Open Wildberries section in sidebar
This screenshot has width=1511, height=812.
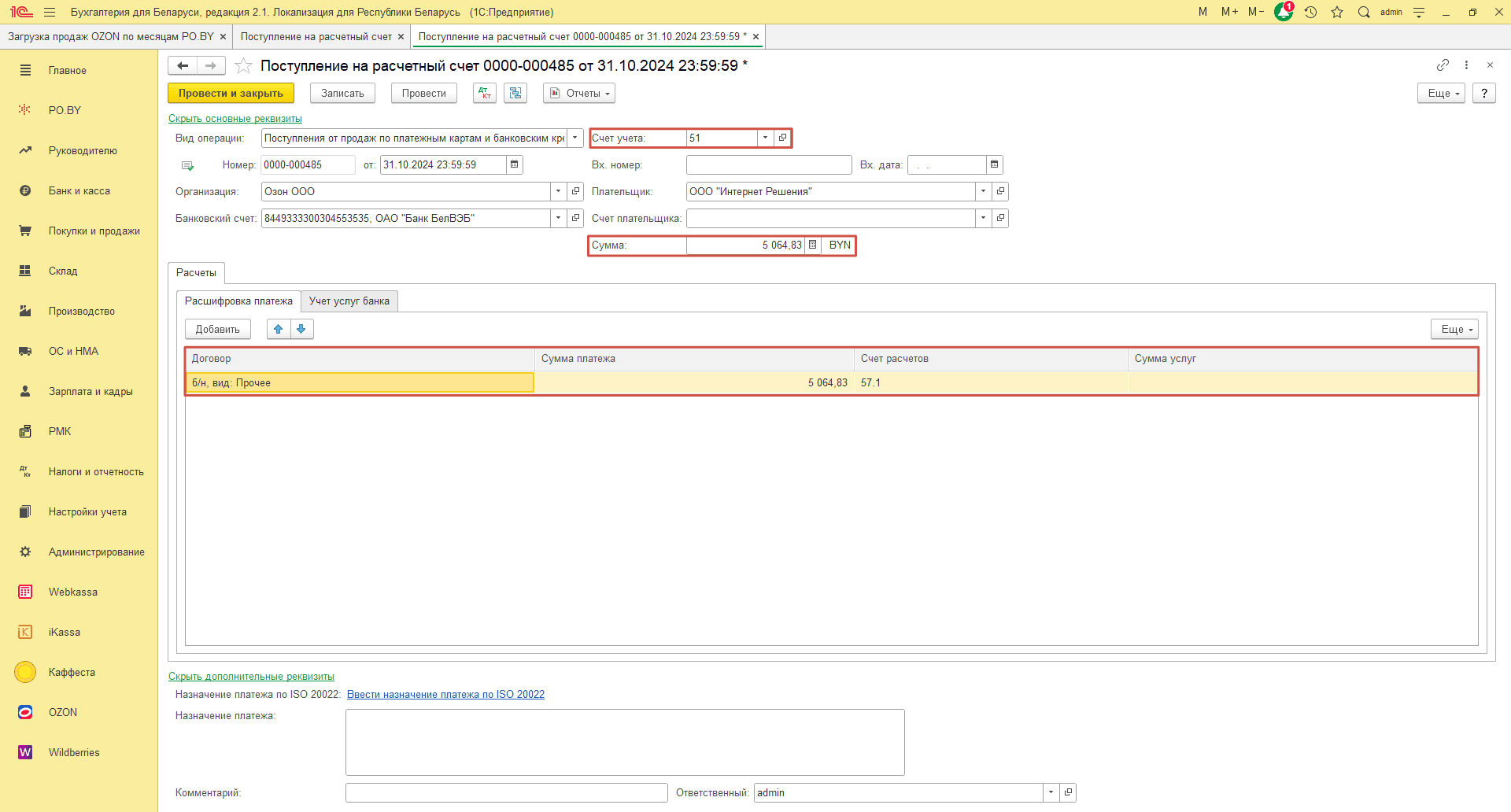[x=79, y=752]
